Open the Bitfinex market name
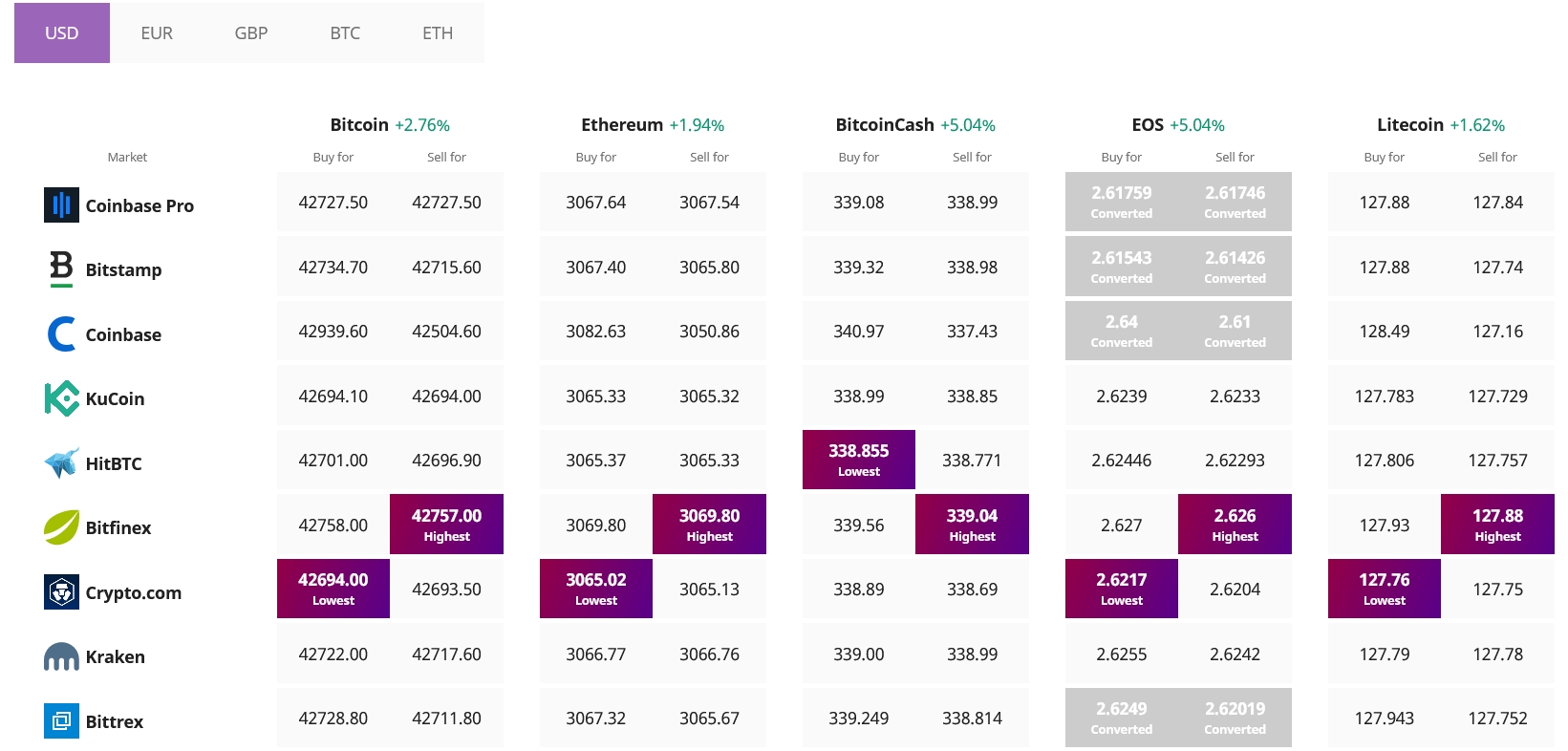 (x=118, y=527)
